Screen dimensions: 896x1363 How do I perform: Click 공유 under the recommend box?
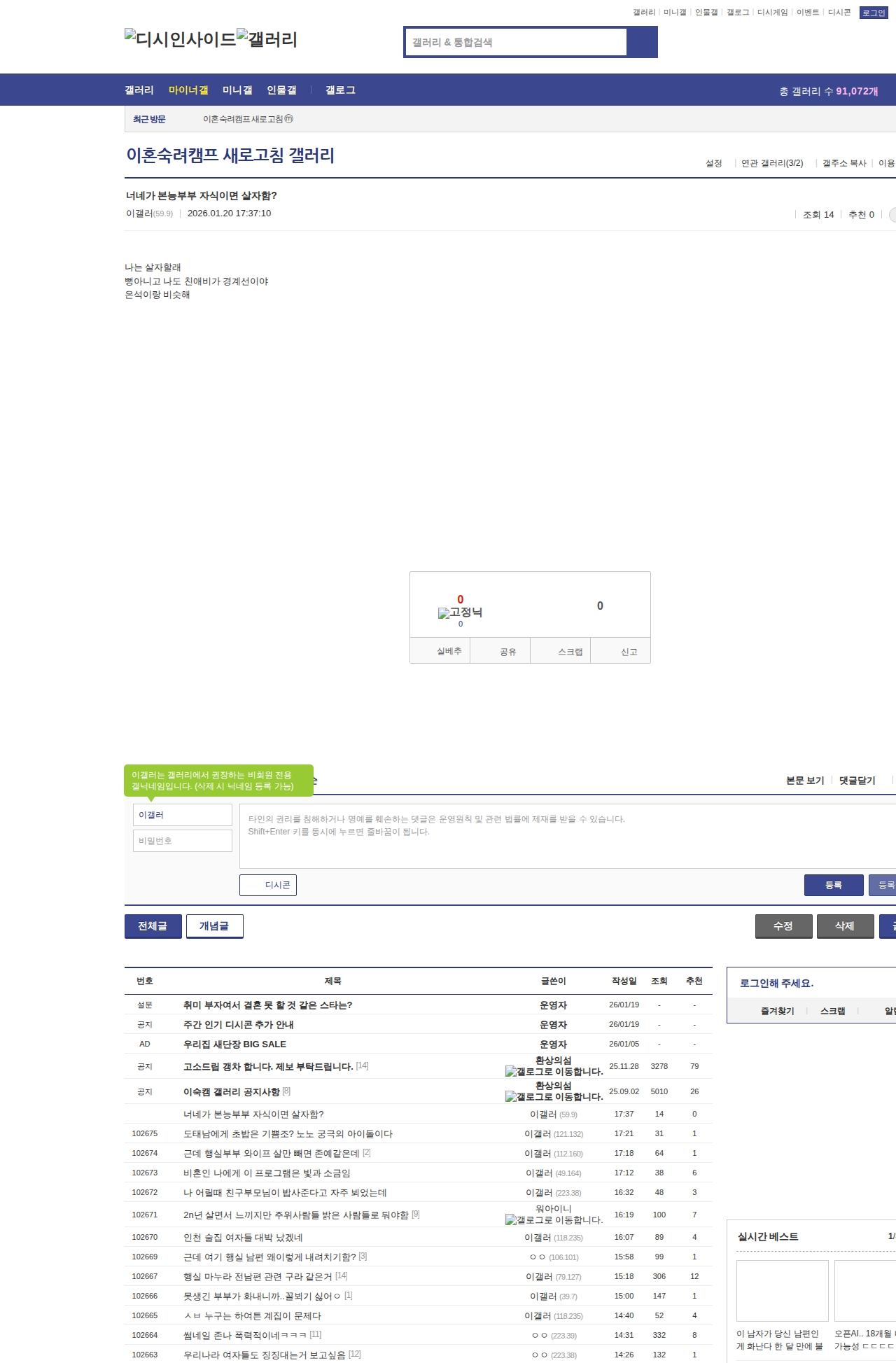[500, 651]
